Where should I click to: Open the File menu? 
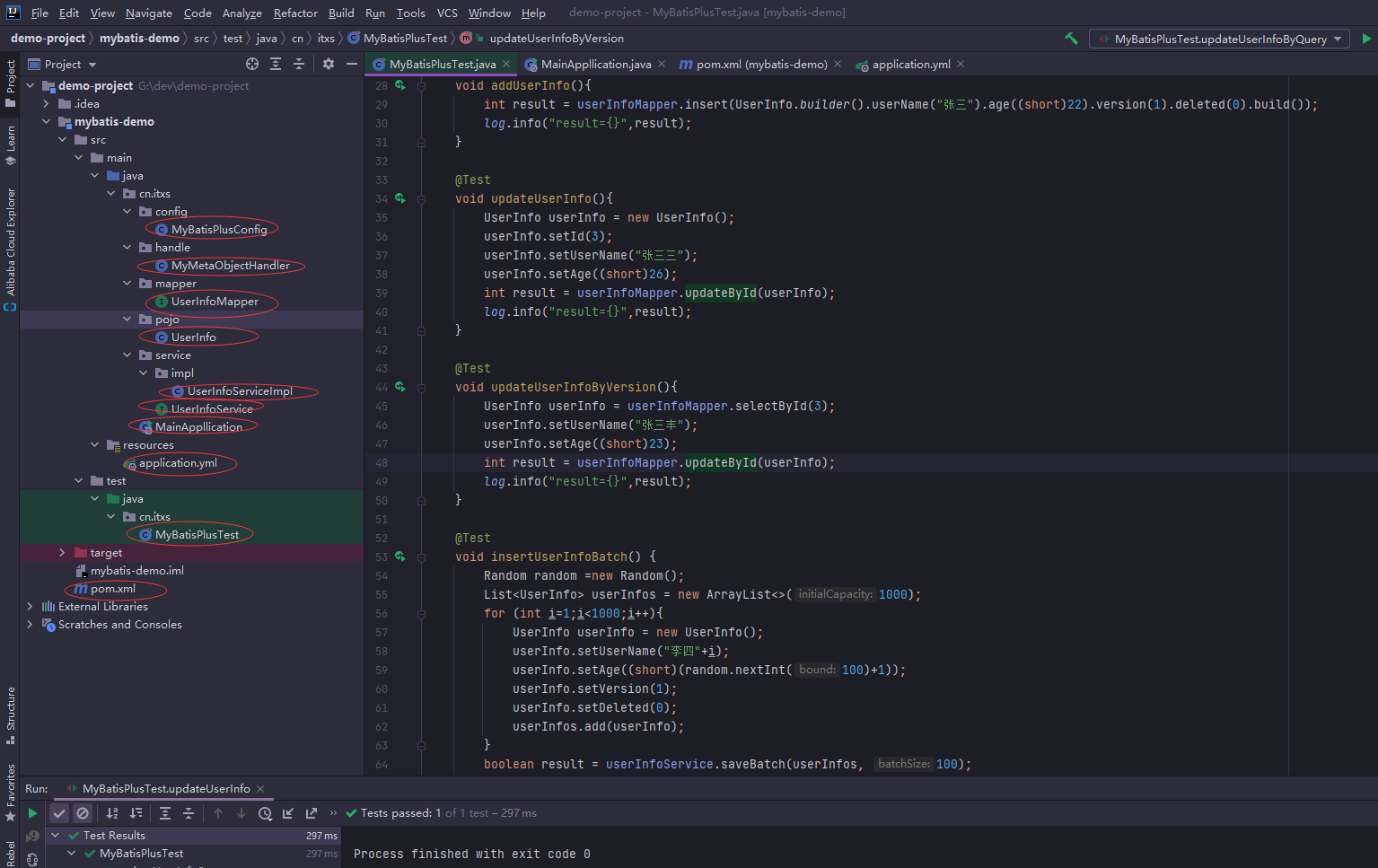39,13
